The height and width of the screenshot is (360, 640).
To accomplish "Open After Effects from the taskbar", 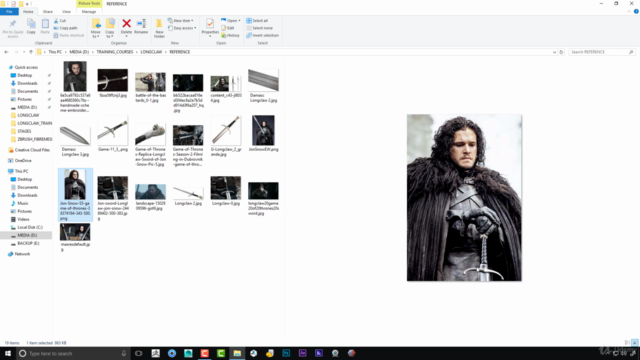I will (x=302, y=353).
